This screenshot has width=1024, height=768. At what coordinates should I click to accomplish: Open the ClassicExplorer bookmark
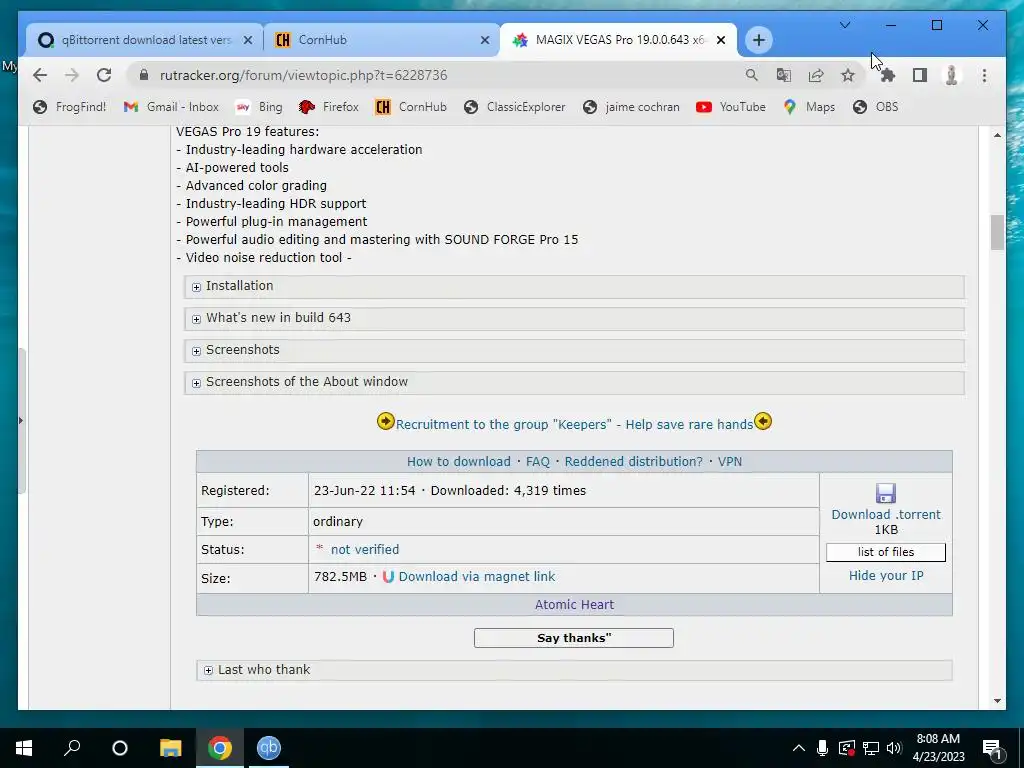tap(514, 107)
